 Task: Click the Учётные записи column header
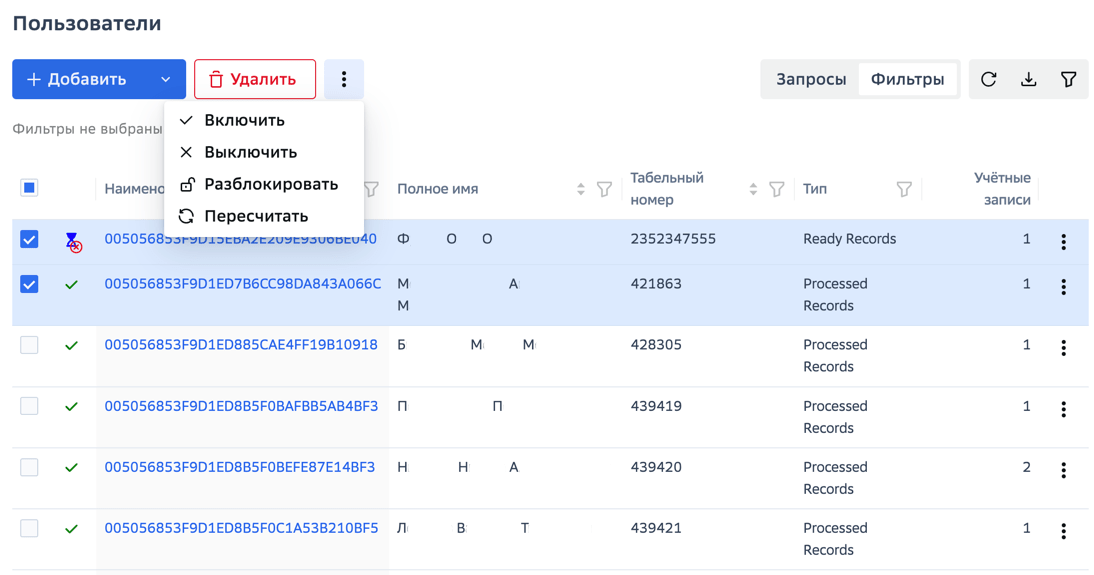click(1002, 188)
